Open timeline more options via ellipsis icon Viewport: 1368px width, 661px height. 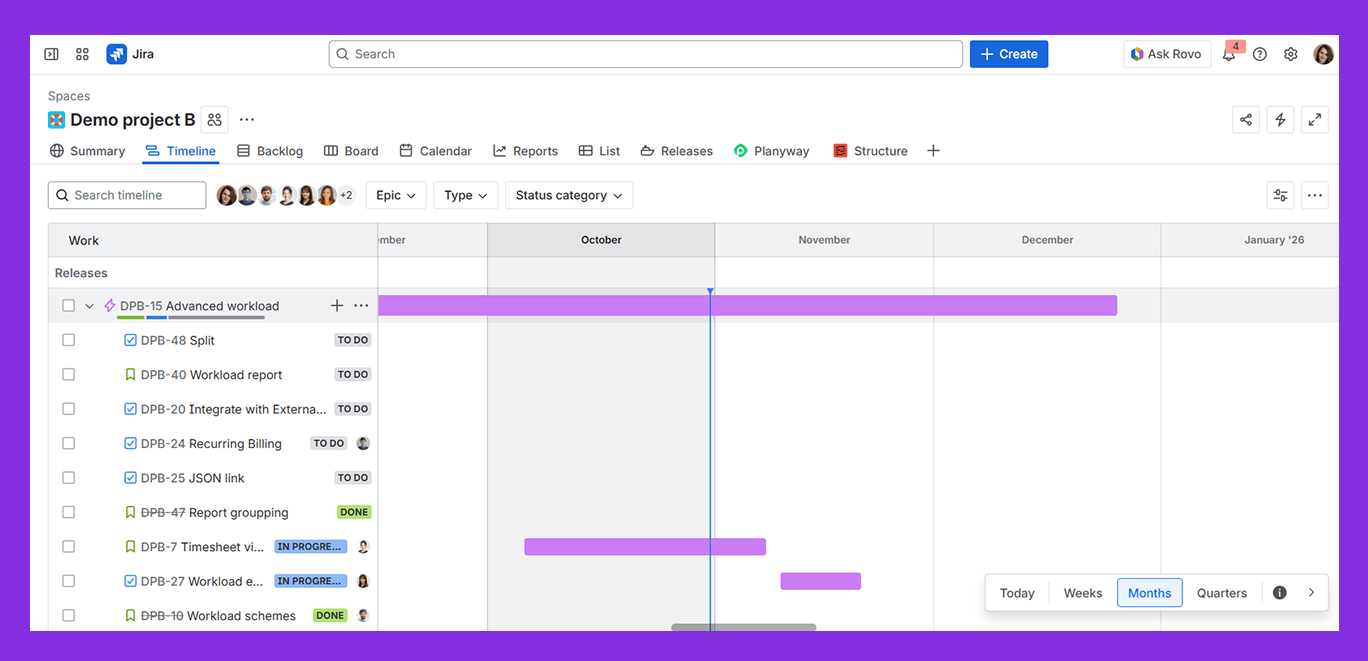[x=1314, y=195]
